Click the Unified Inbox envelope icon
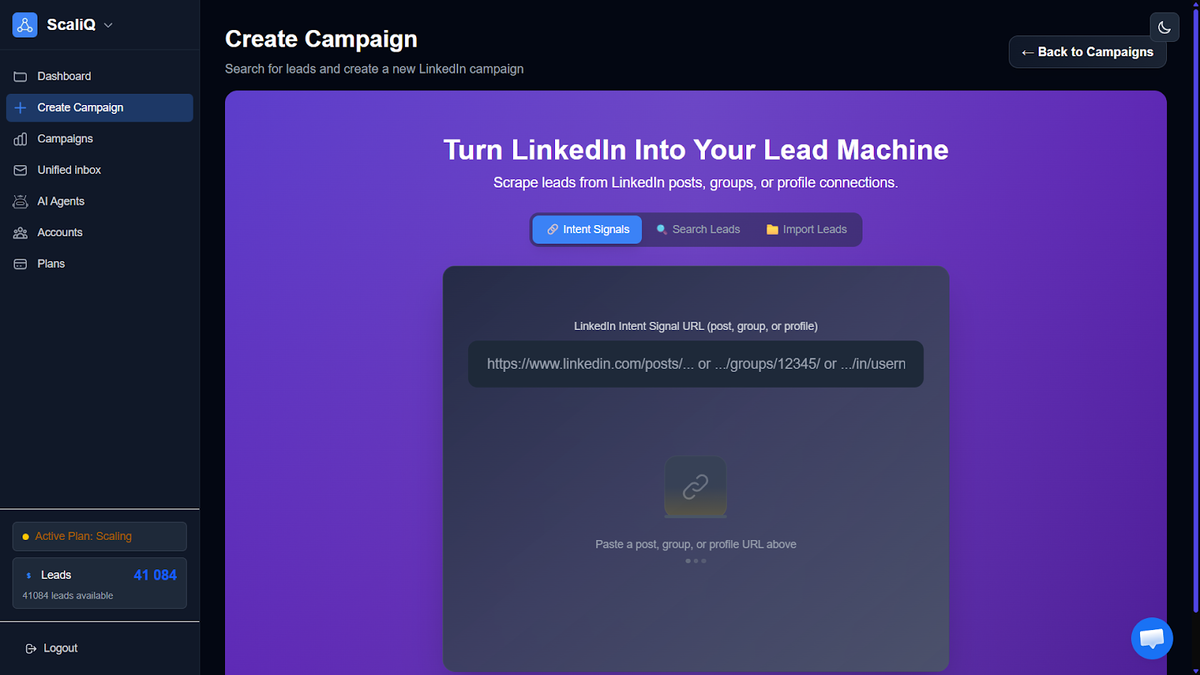The width and height of the screenshot is (1200, 675). click(x=22, y=169)
